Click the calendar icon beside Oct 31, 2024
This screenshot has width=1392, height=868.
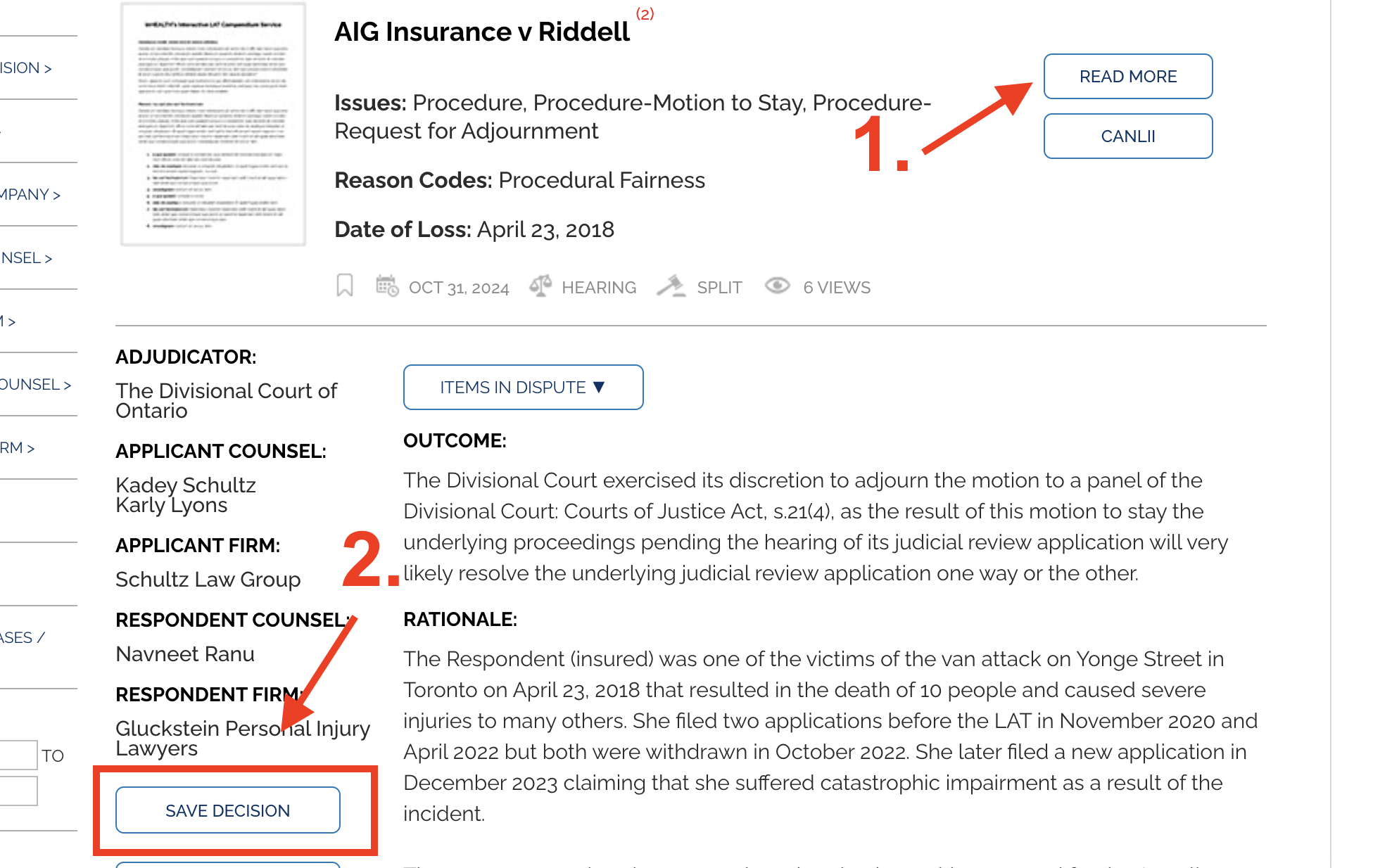pos(387,286)
